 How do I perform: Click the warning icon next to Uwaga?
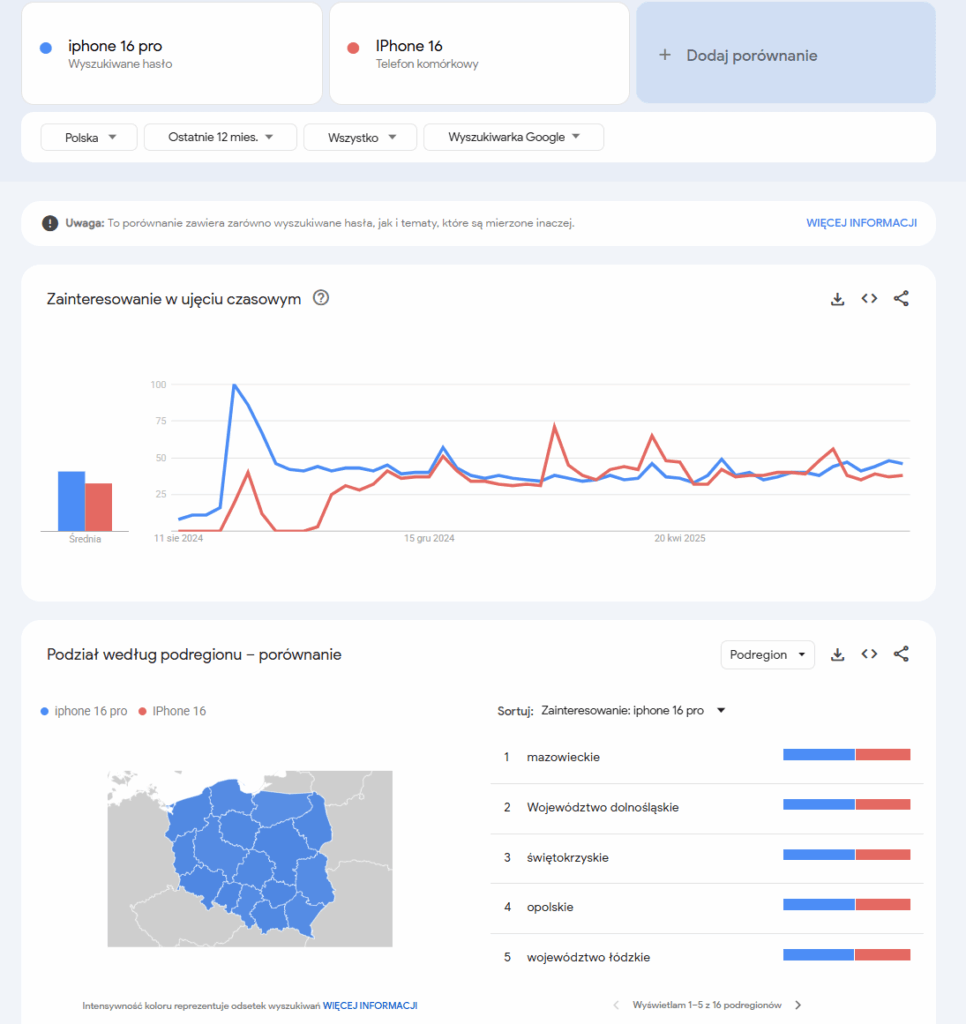[50, 223]
